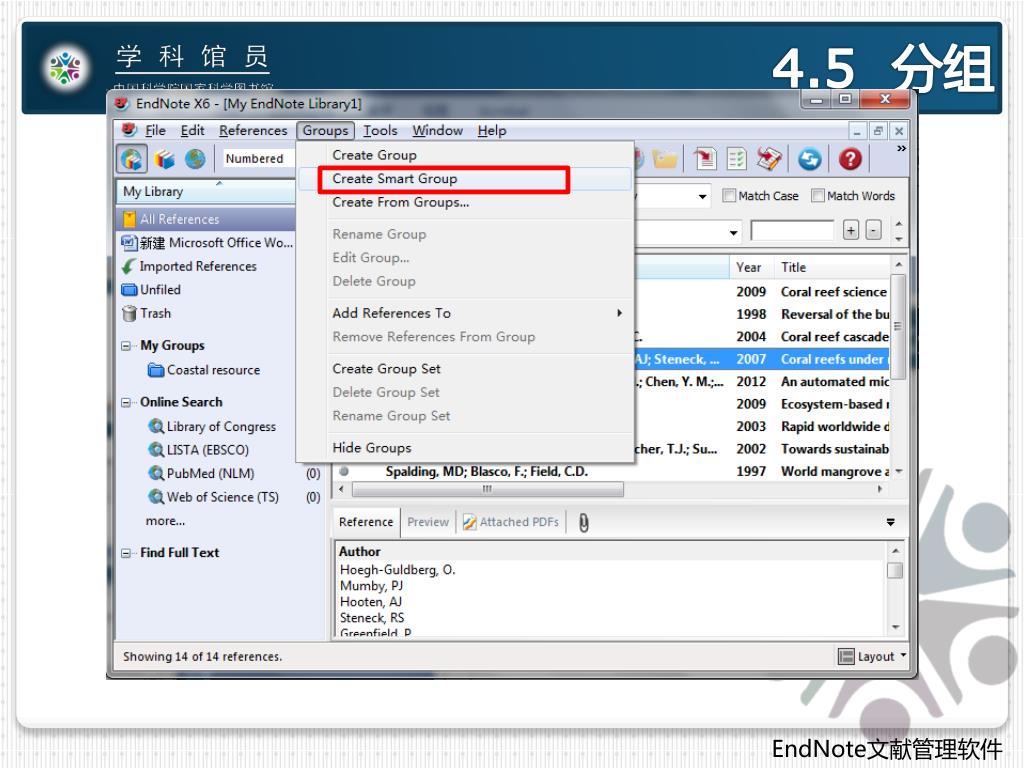Open the Tools menu
1024x768 pixels.
point(380,131)
